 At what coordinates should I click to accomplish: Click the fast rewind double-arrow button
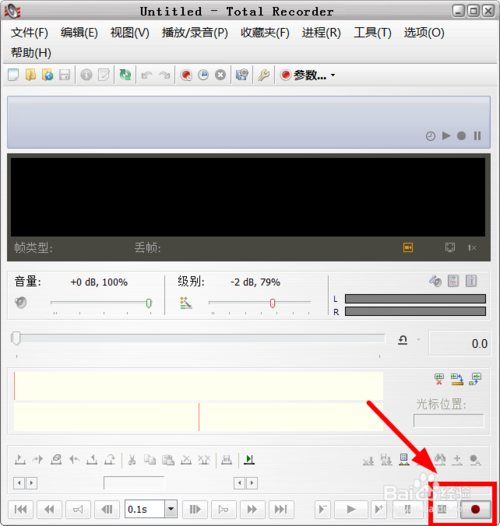pos(49,509)
